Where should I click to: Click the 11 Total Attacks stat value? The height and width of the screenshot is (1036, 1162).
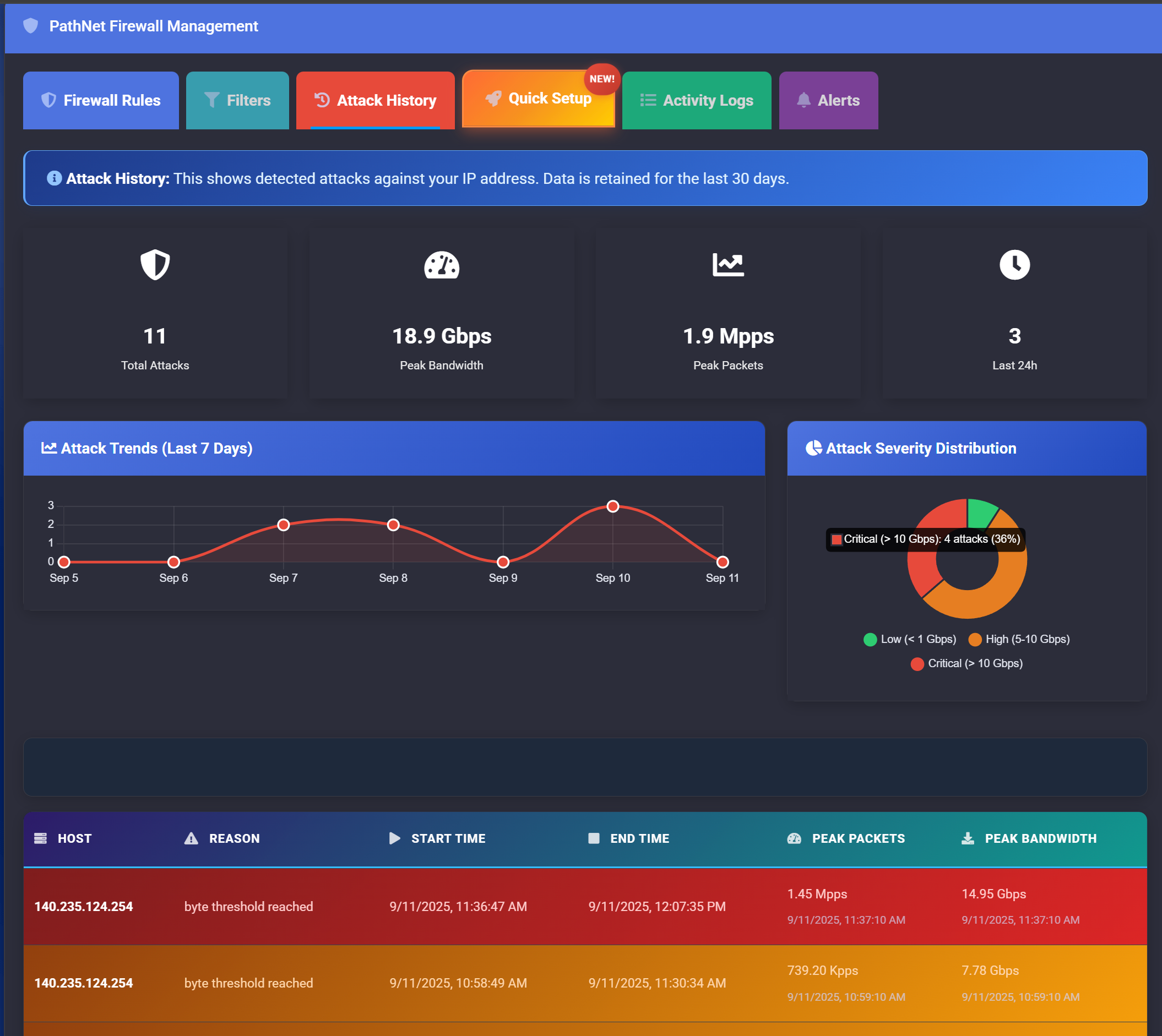click(x=155, y=336)
